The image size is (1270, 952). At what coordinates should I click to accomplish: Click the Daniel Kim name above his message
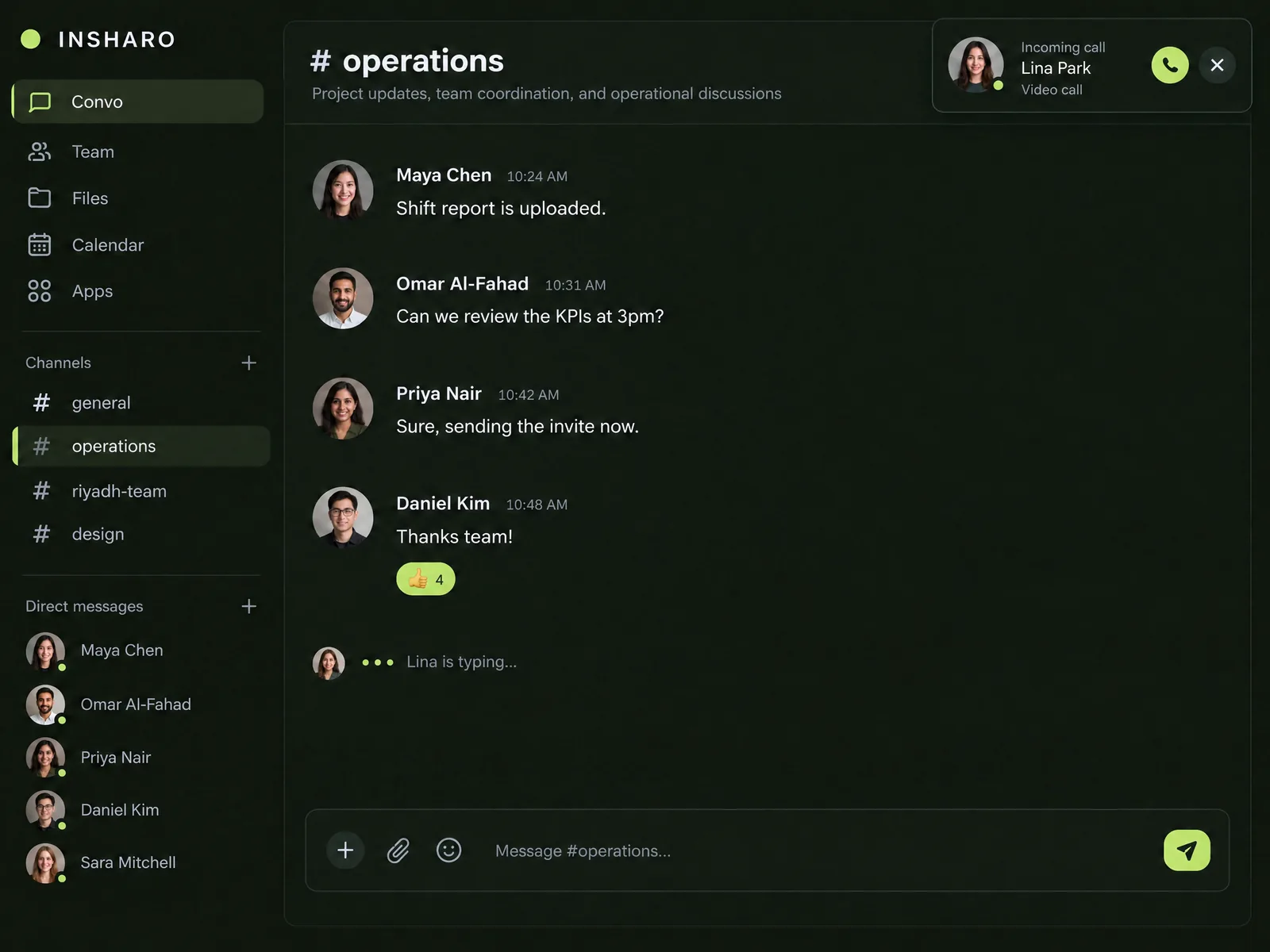pos(443,503)
